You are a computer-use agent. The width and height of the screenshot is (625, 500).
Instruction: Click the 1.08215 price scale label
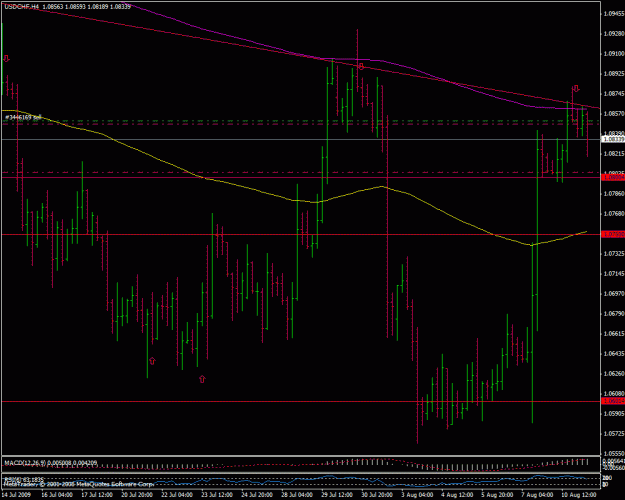[x=614, y=154]
